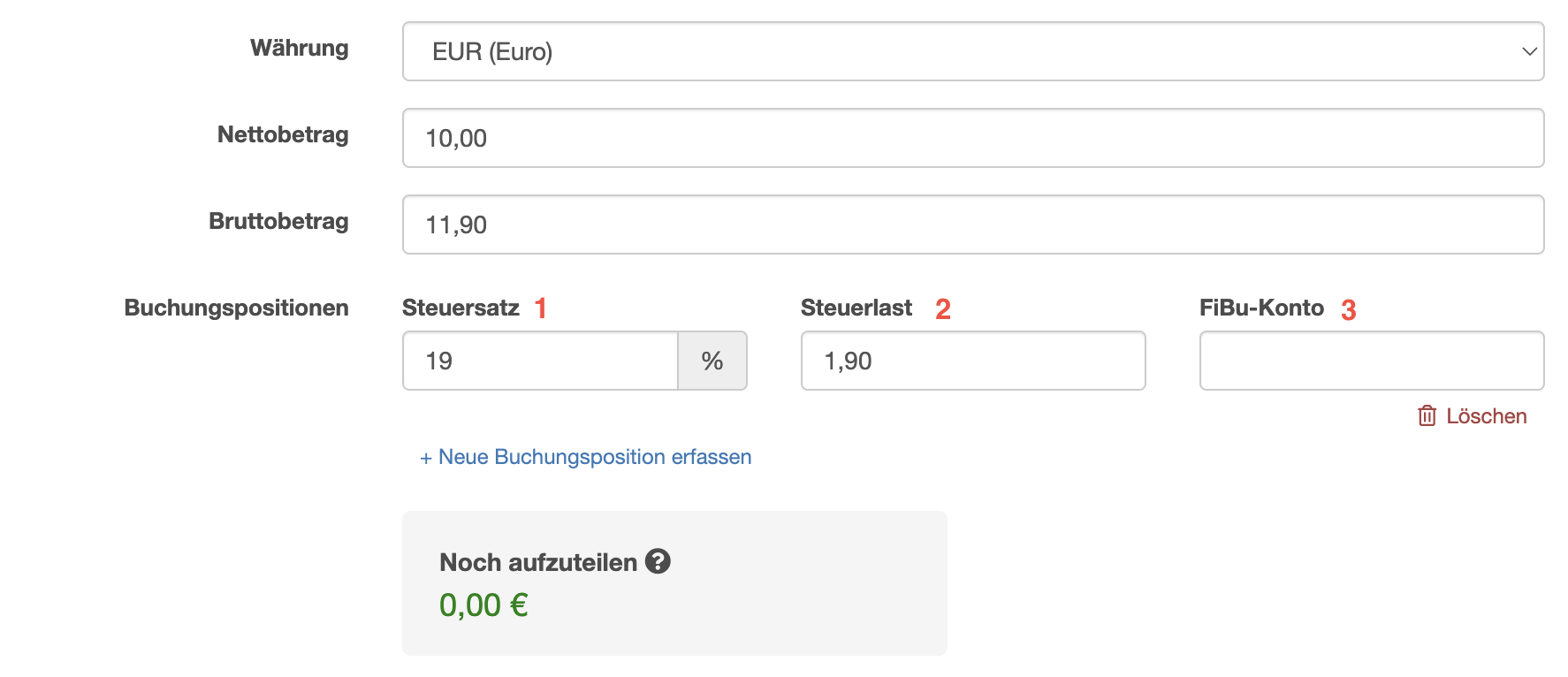The width and height of the screenshot is (1568, 677).
Task: Click the red number 2 marker
Action: tap(943, 309)
